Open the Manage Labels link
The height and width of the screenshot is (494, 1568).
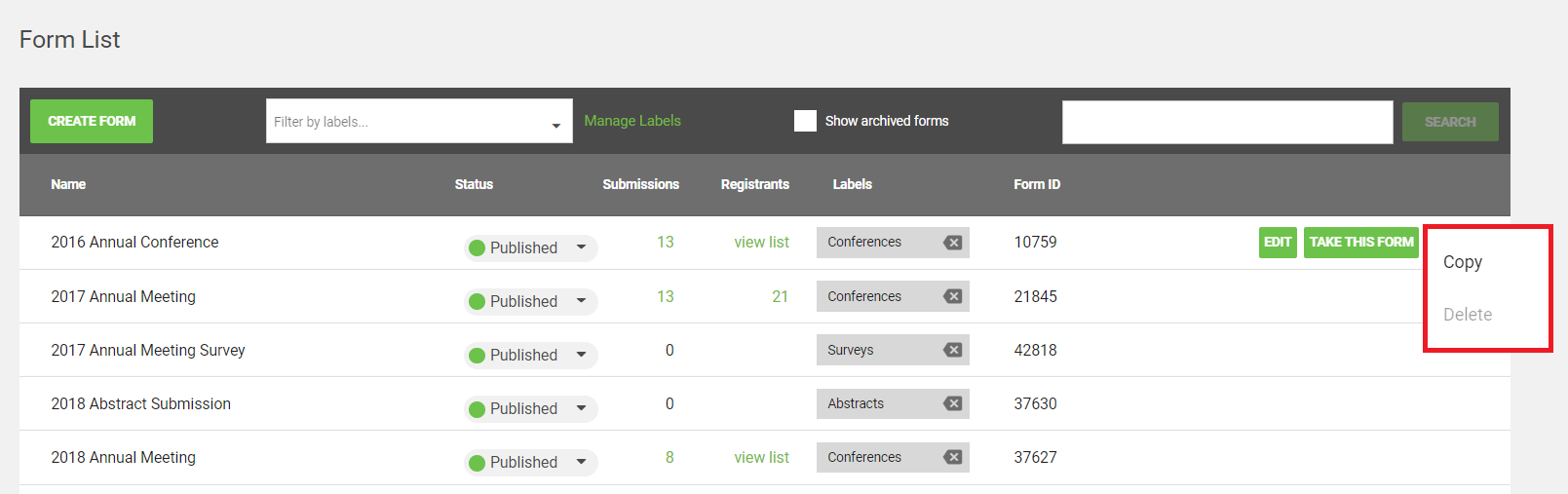632,121
